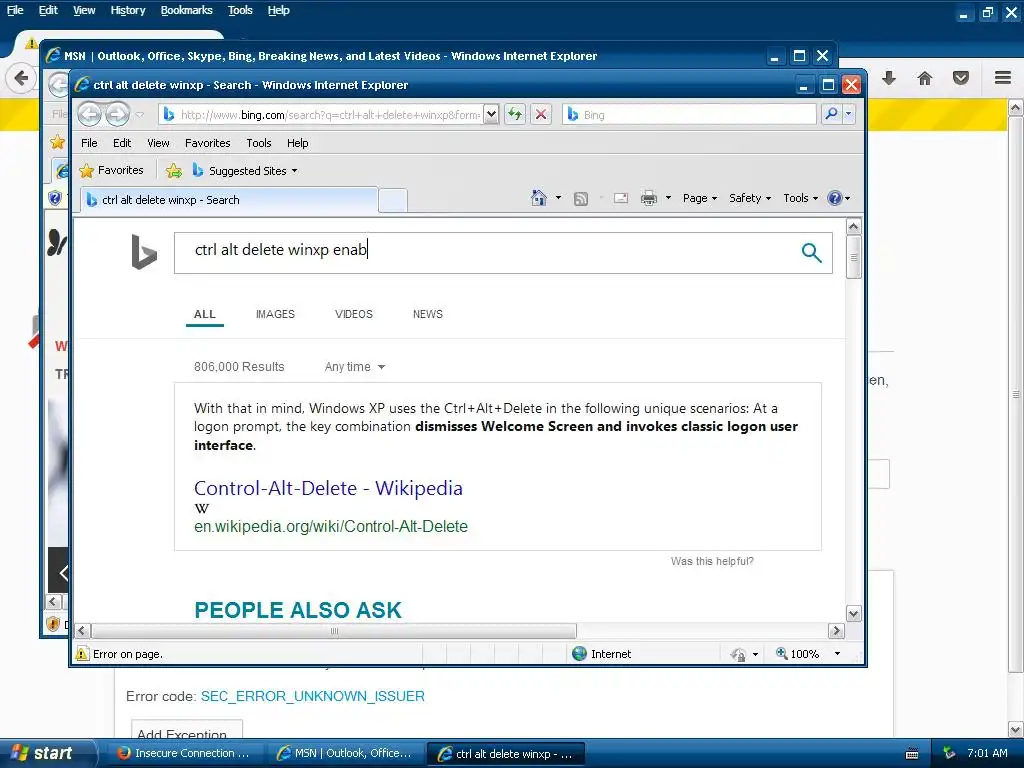This screenshot has height=768, width=1024.
Task: Click the IE address bar URL
Action: click(330, 115)
